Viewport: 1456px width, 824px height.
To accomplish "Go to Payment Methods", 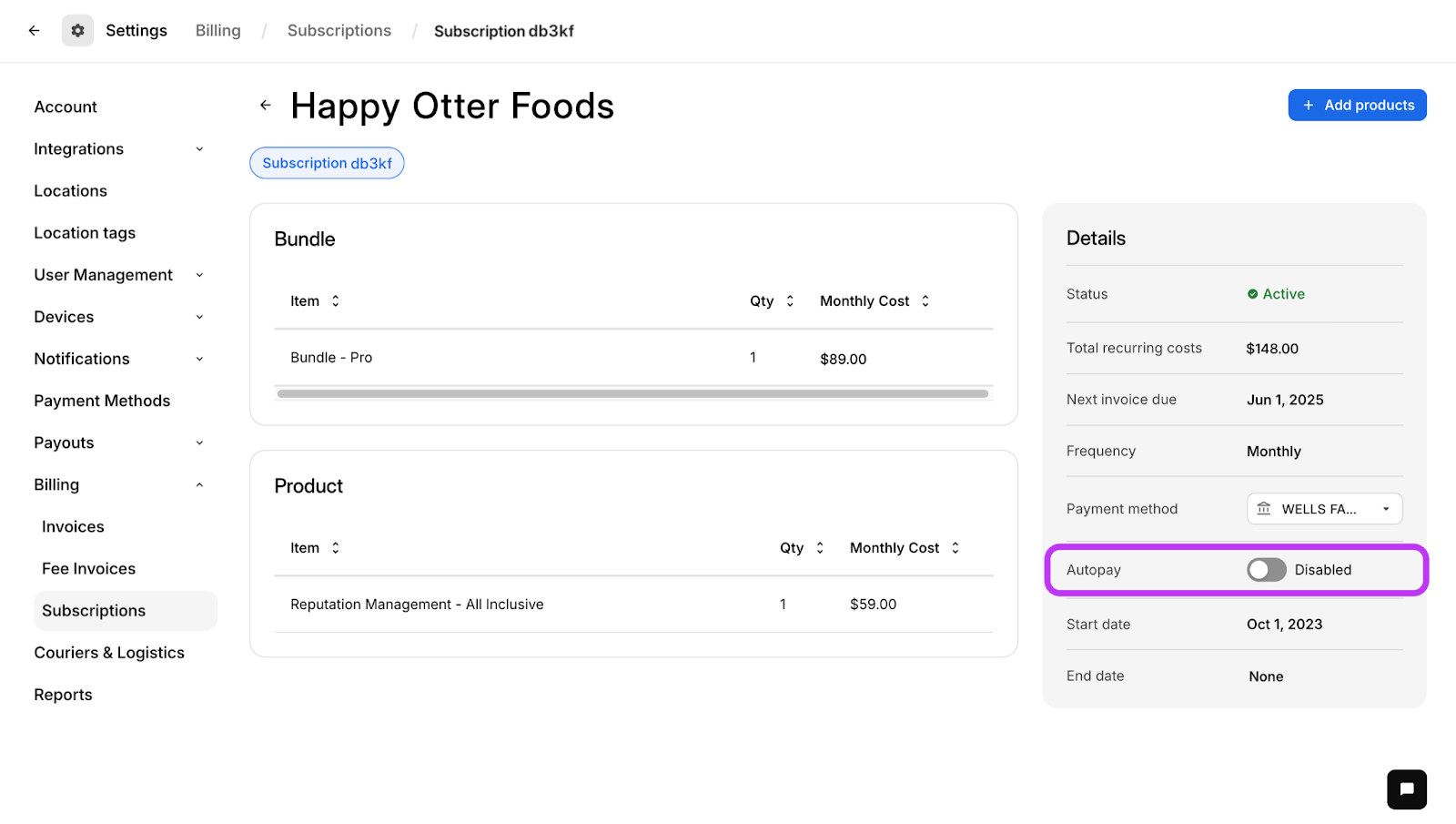I will (x=102, y=401).
